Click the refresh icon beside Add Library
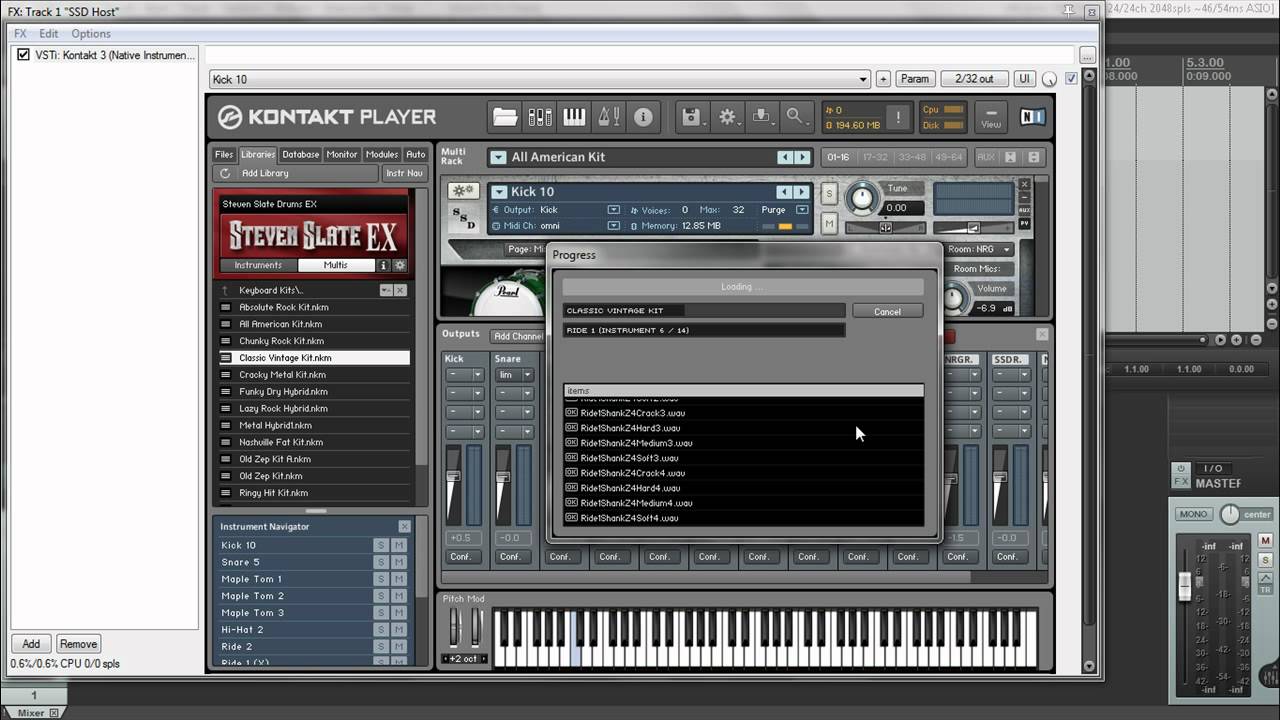Viewport: 1280px width, 720px height. (x=225, y=173)
